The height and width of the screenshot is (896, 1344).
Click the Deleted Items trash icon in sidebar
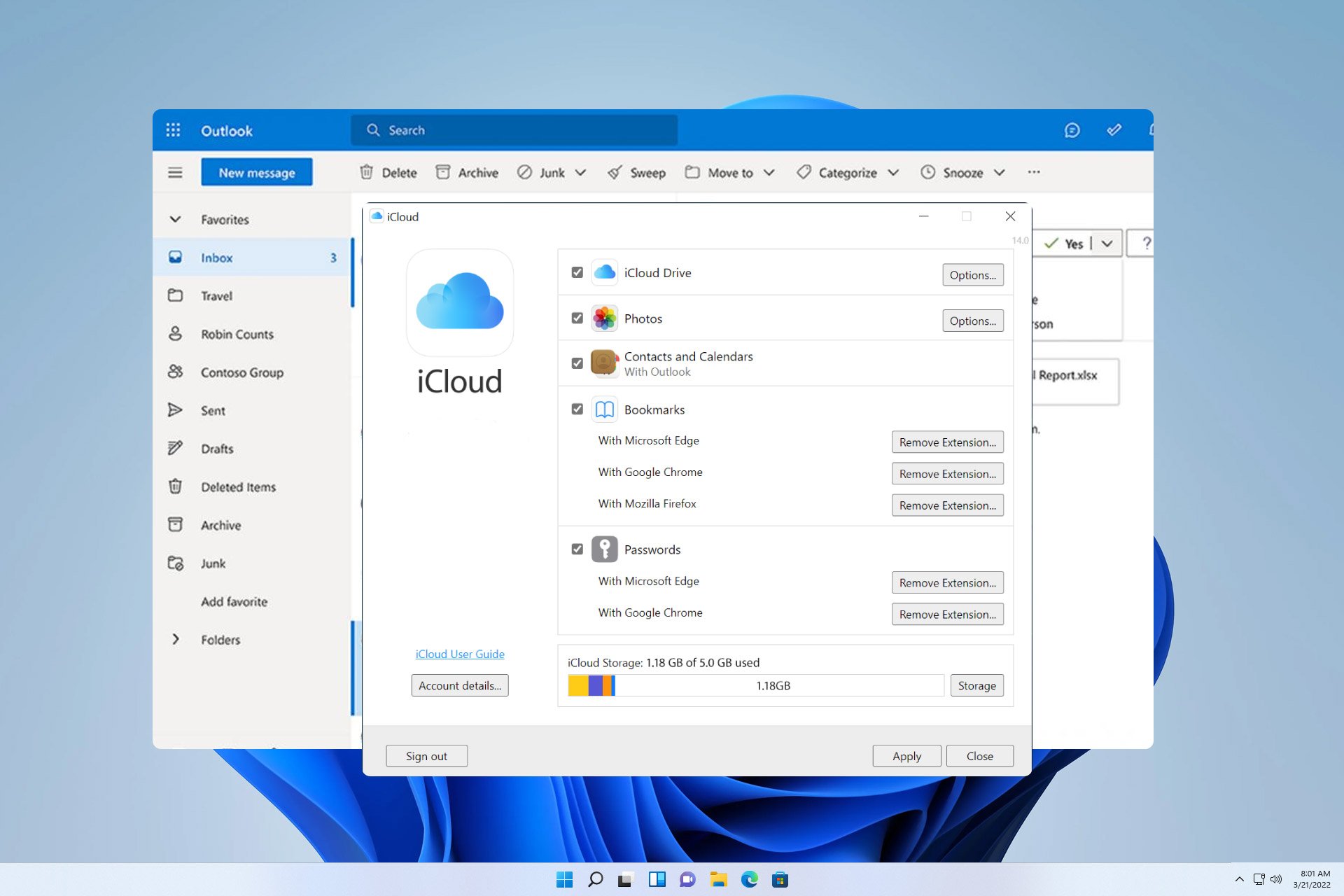(175, 486)
